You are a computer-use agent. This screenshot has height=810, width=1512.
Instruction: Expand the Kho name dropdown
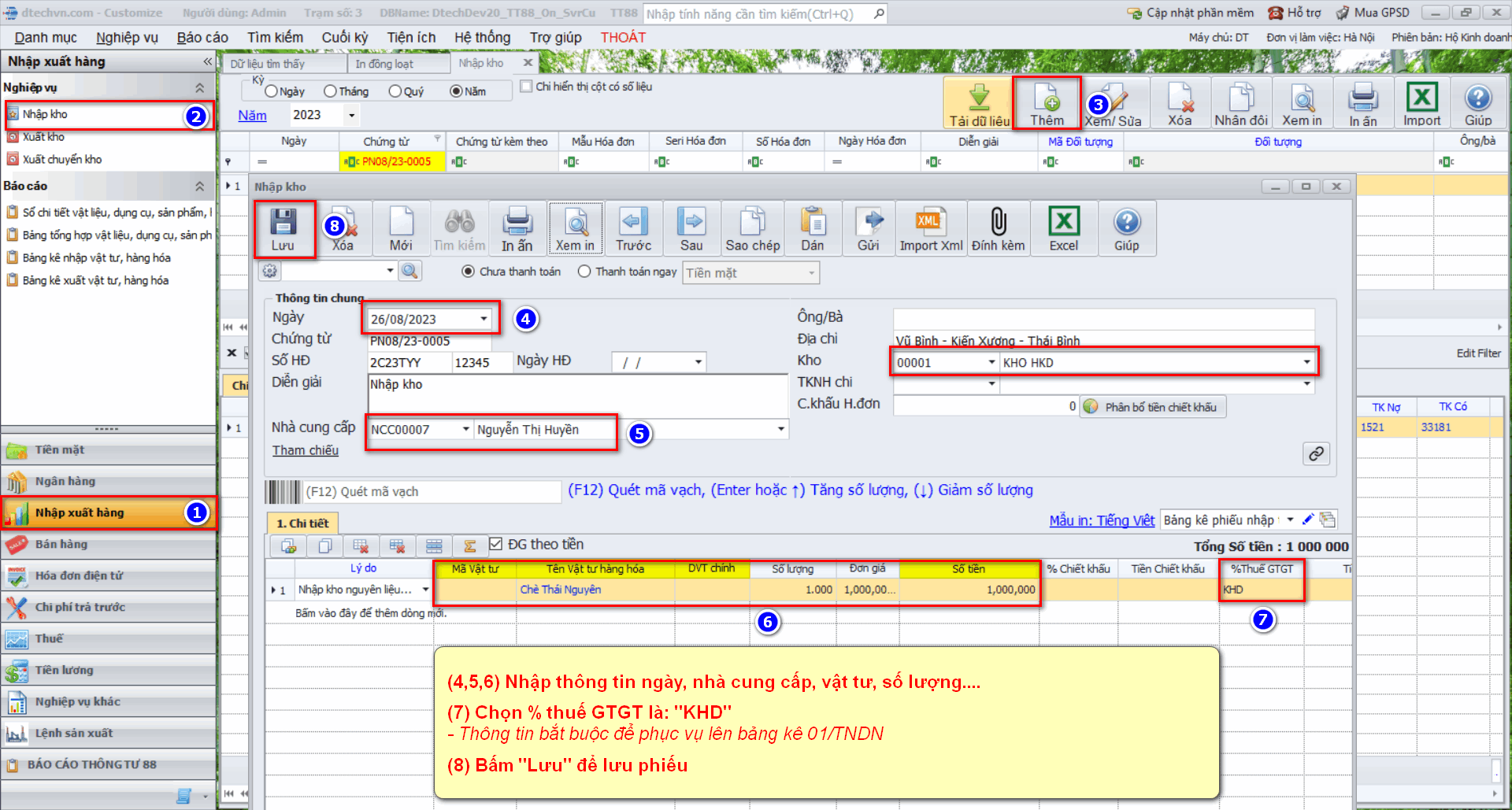(x=1306, y=362)
